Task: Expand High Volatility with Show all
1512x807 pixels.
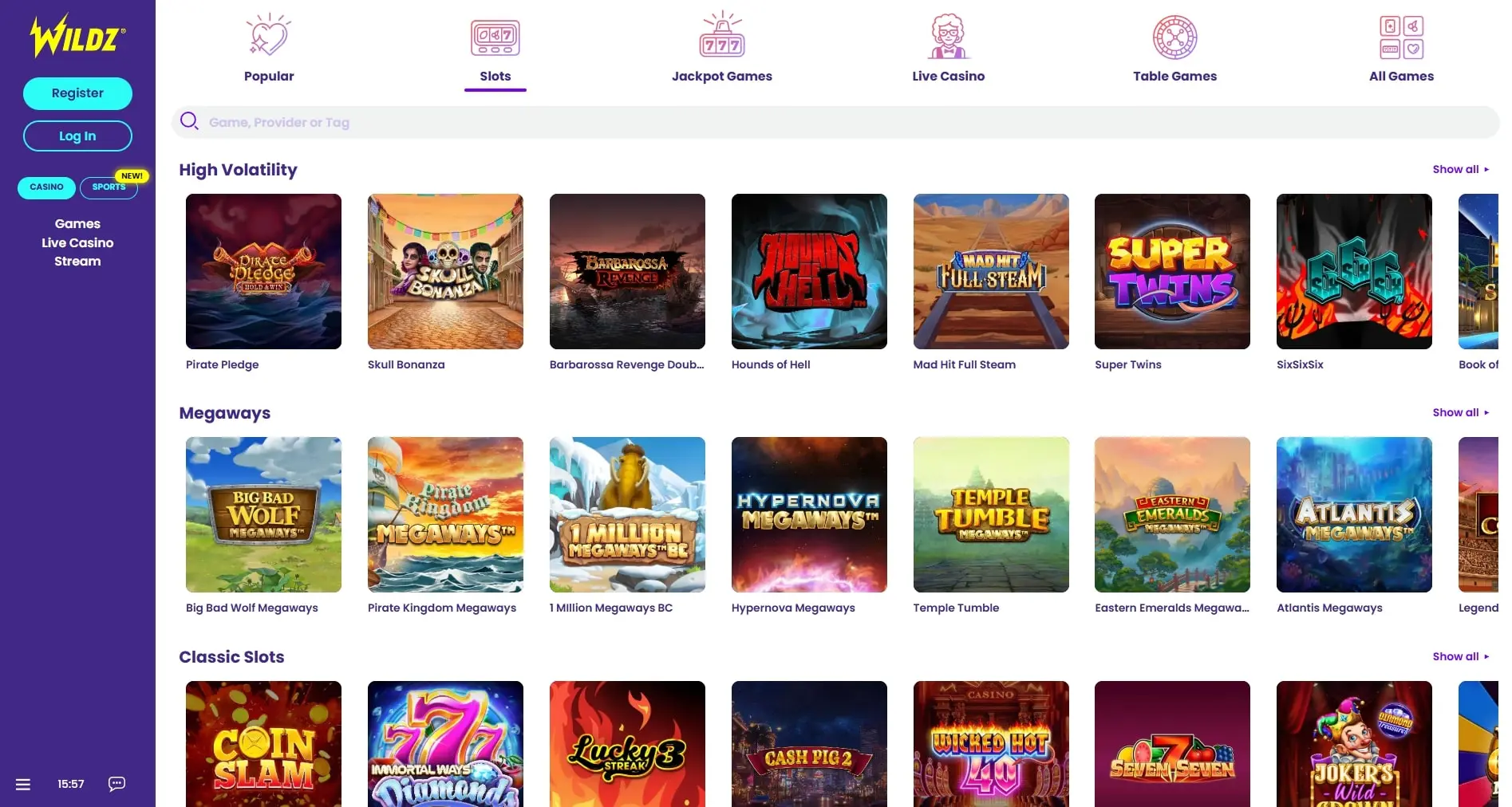Action: [1460, 169]
